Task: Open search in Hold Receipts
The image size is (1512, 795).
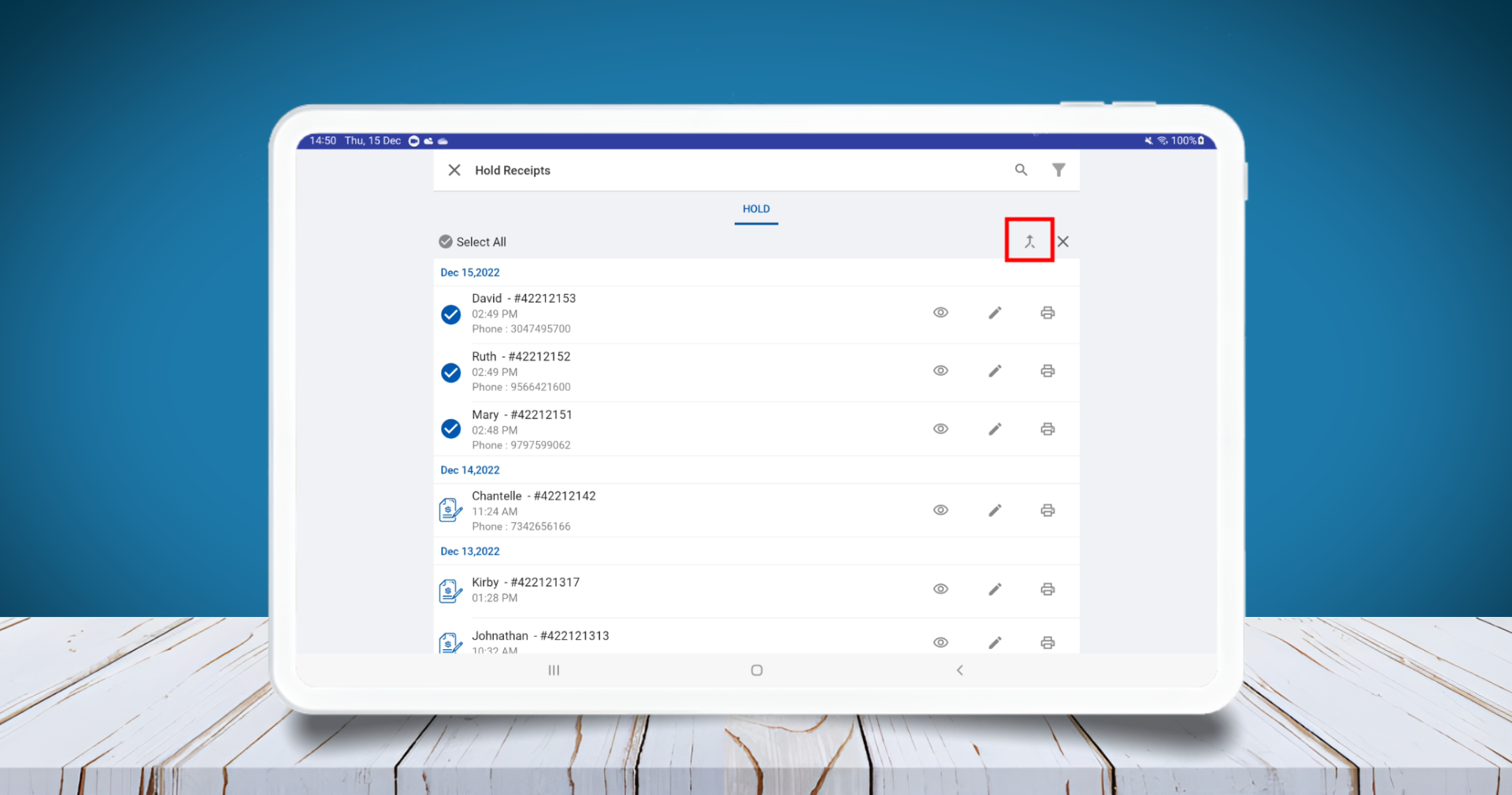Action: click(1021, 170)
